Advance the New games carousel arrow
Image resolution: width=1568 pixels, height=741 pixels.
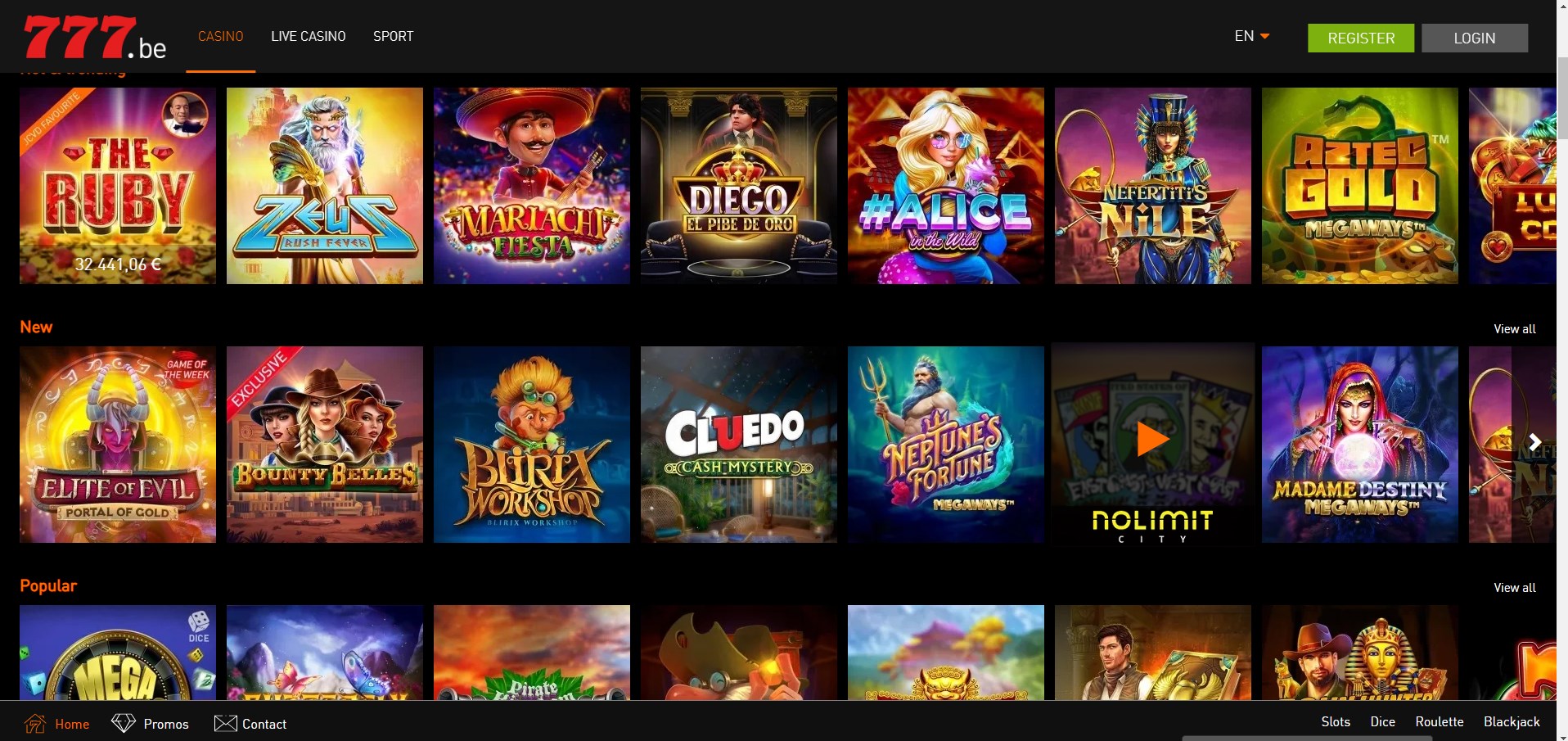(x=1534, y=442)
